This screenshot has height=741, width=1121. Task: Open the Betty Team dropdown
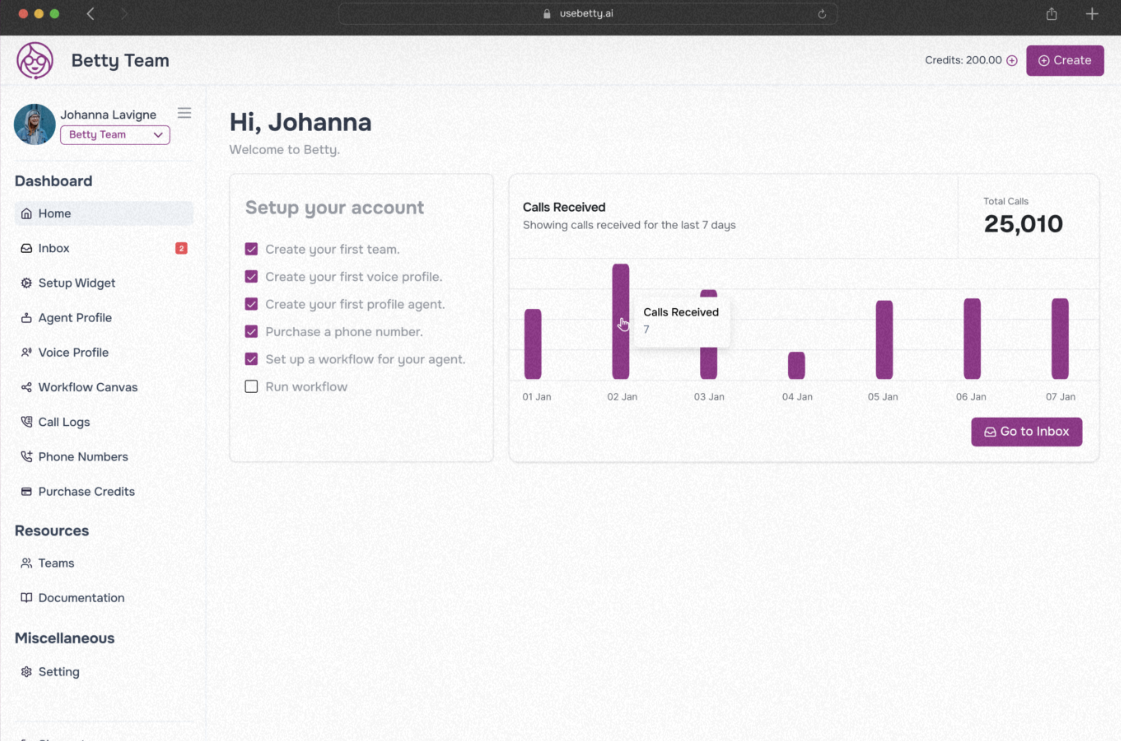coord(115,134)
